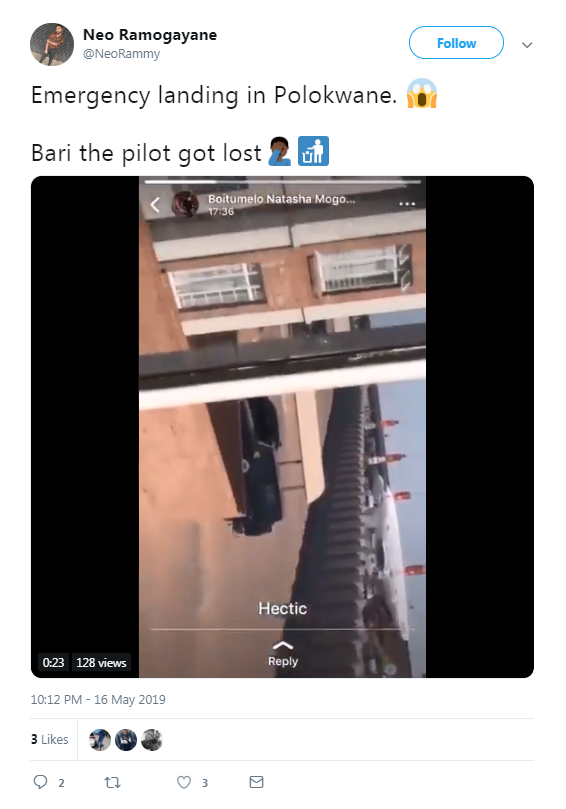Like the tweet with heart icon
Image resolution: width=566 pixels, height=809 pixels.
[184, 782]
